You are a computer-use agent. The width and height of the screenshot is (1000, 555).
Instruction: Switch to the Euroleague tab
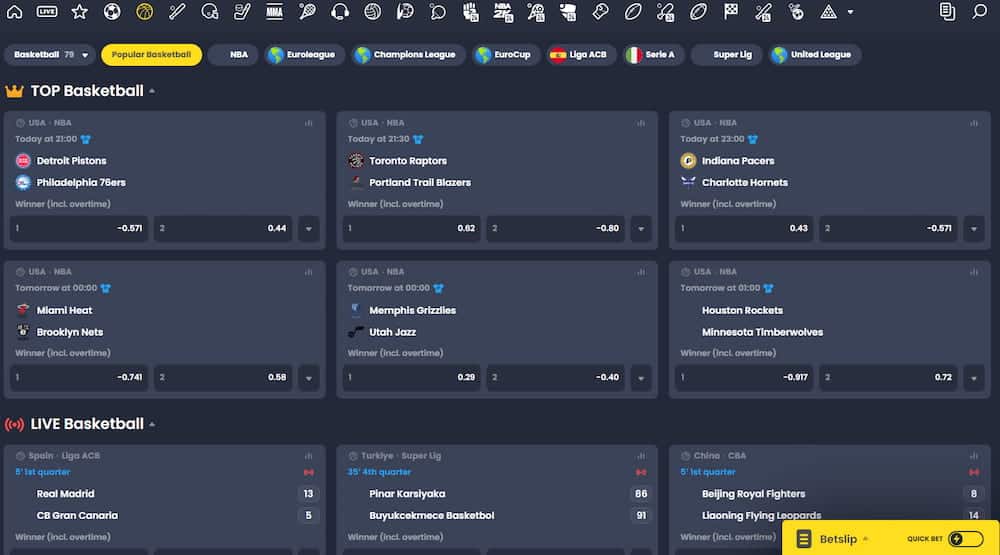point(304,55)
